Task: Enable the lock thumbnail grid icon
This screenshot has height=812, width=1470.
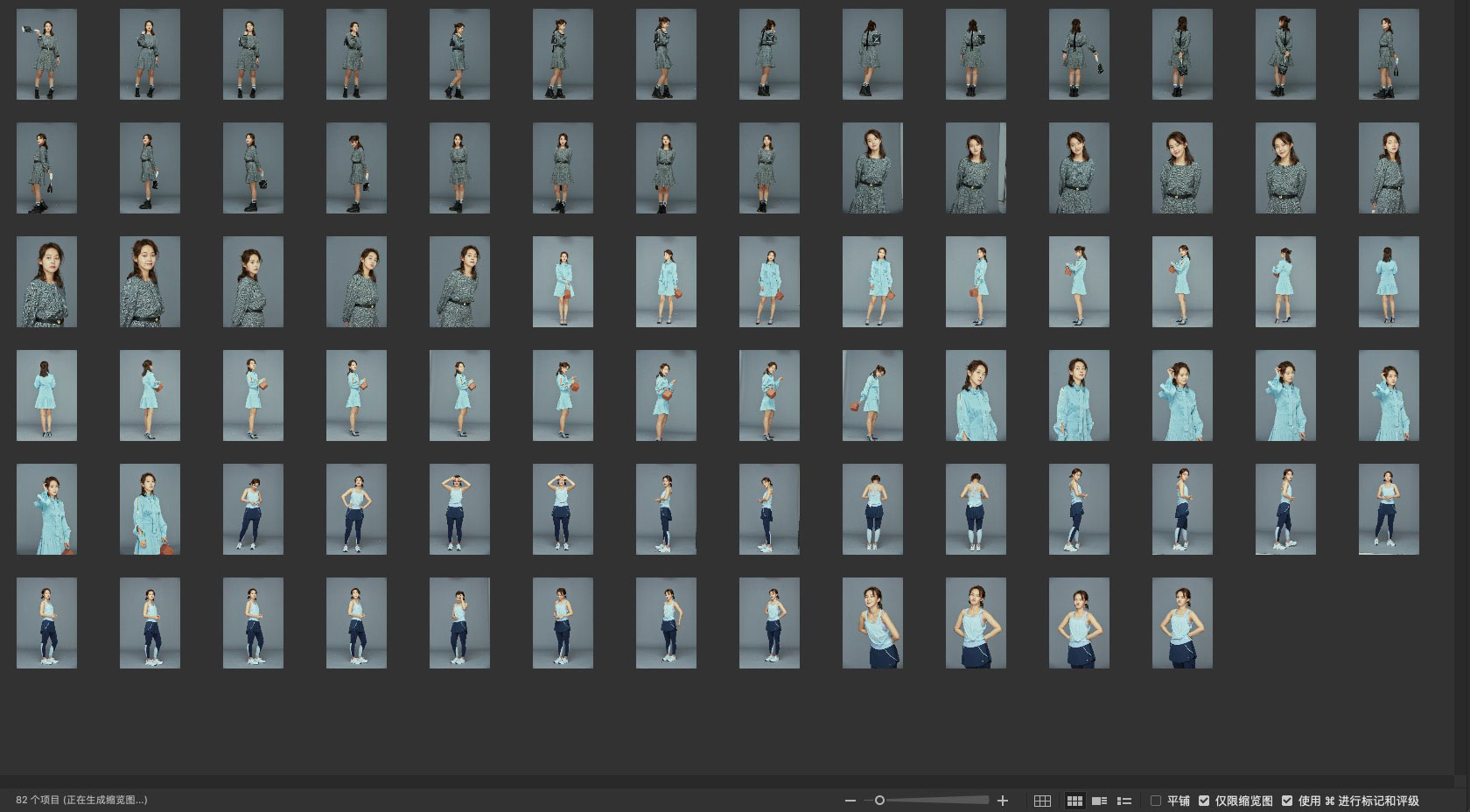Action: pos(1042,801)
